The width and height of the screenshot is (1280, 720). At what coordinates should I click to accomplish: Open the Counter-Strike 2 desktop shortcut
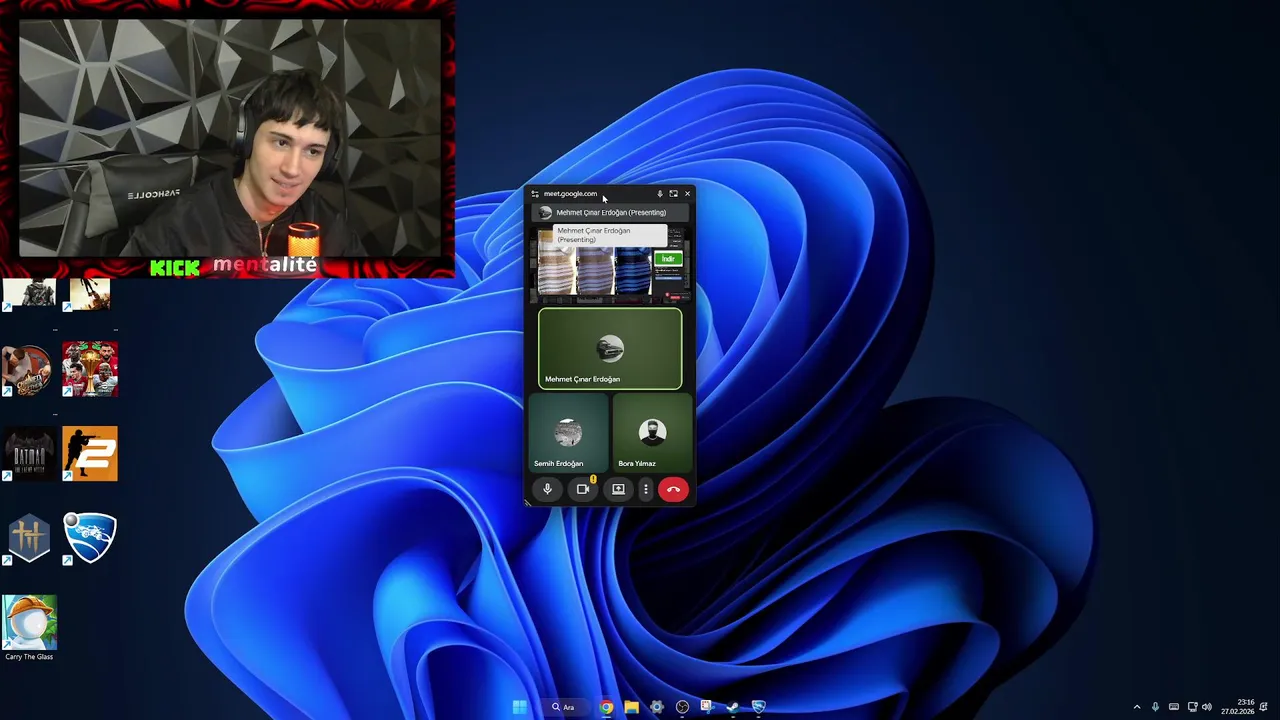click(90, 454)
